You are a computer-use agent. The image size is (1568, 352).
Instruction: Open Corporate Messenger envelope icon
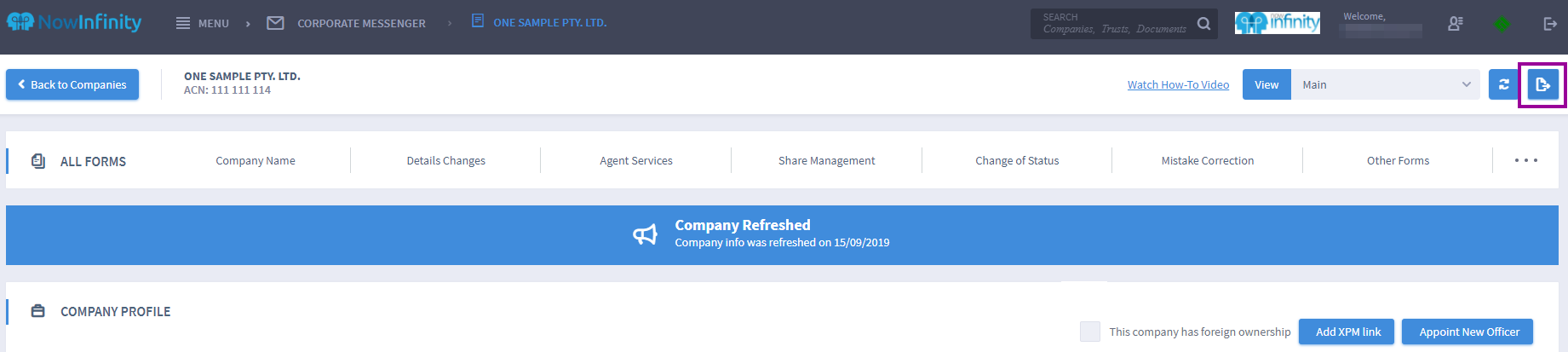[x=275, y=23]
